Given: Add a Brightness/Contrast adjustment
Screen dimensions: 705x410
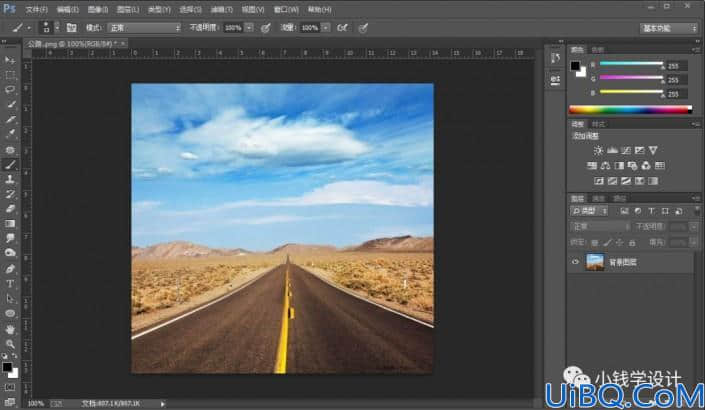Looking at the screenshot, I should point(598,150).
